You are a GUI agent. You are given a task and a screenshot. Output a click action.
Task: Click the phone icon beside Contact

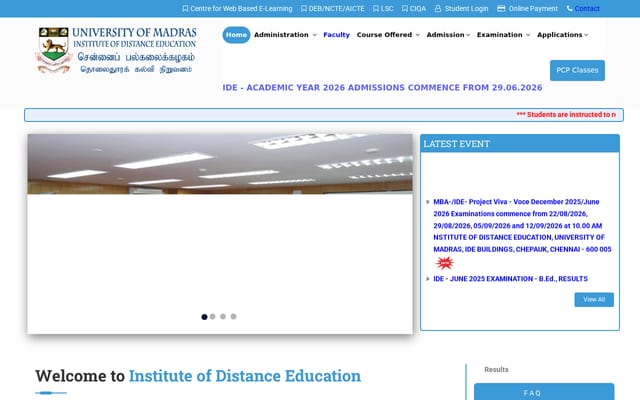[569, 9]
